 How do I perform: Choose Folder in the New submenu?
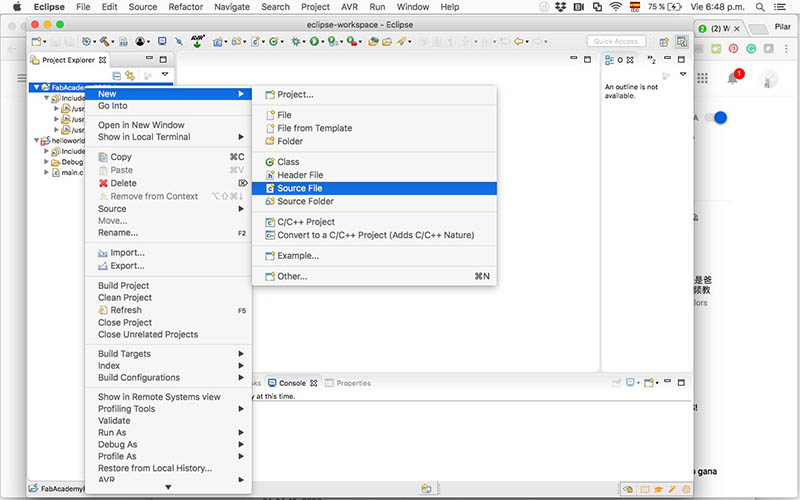pos(374,141)
